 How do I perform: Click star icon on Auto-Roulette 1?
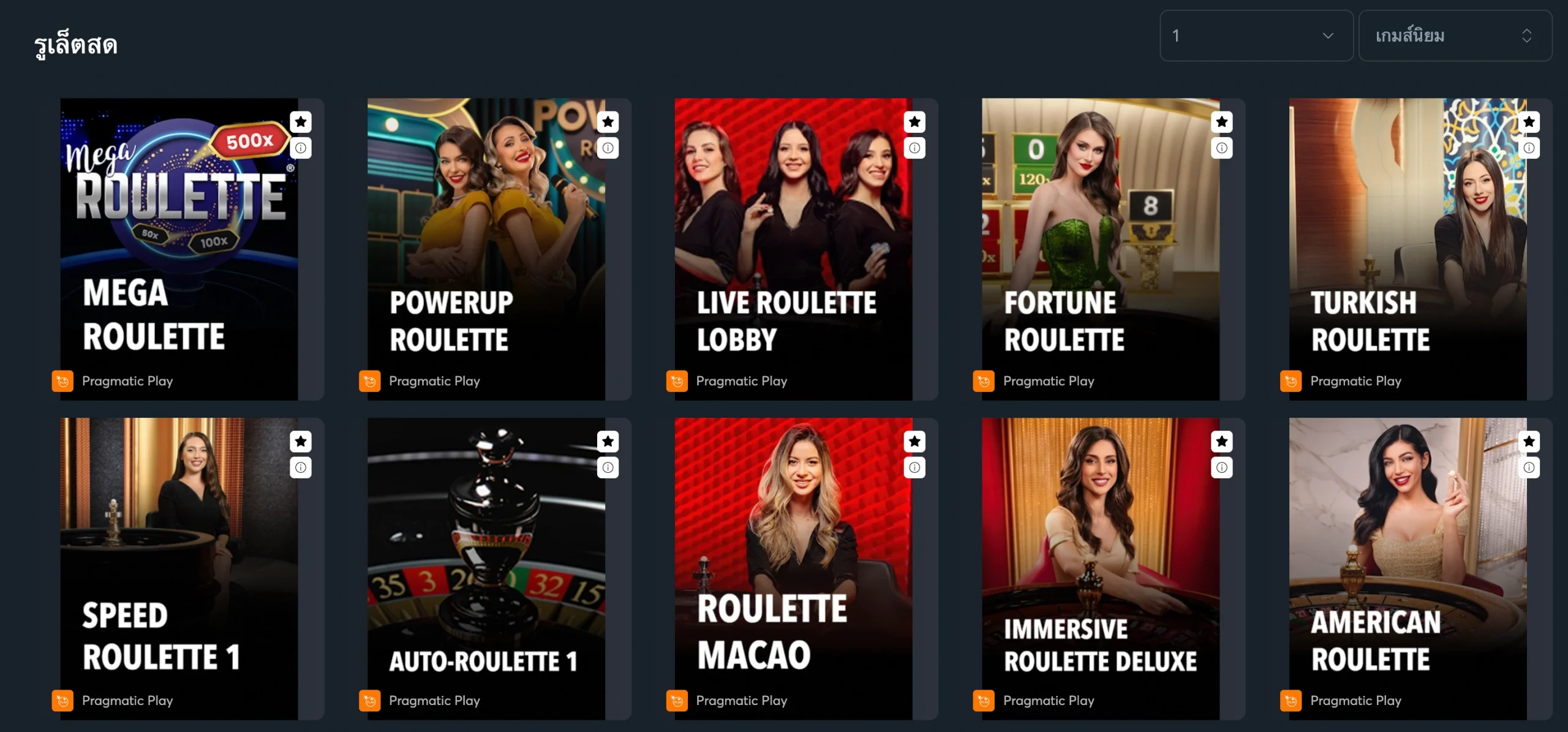coord(608,441)
